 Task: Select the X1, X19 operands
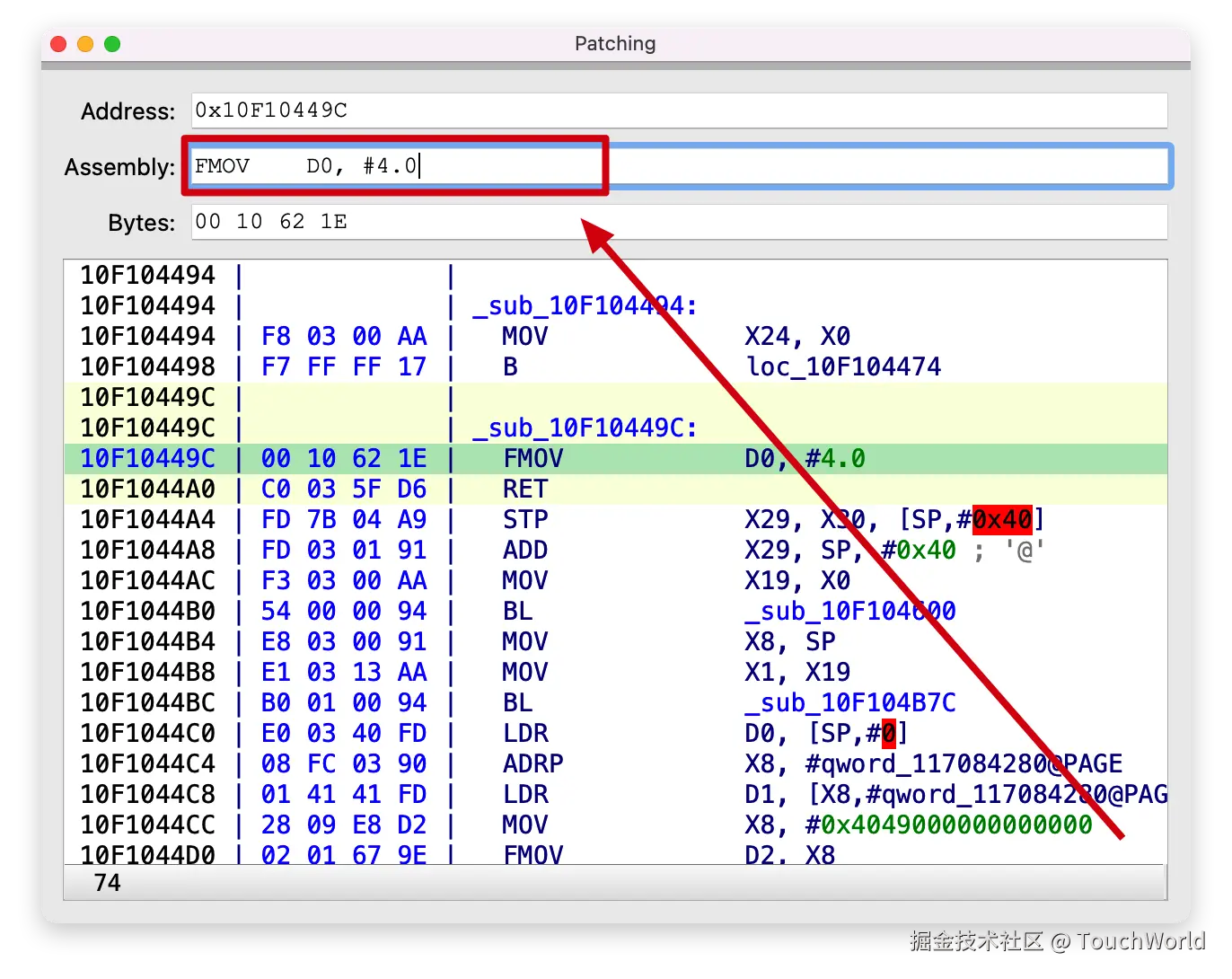point(797,672)
